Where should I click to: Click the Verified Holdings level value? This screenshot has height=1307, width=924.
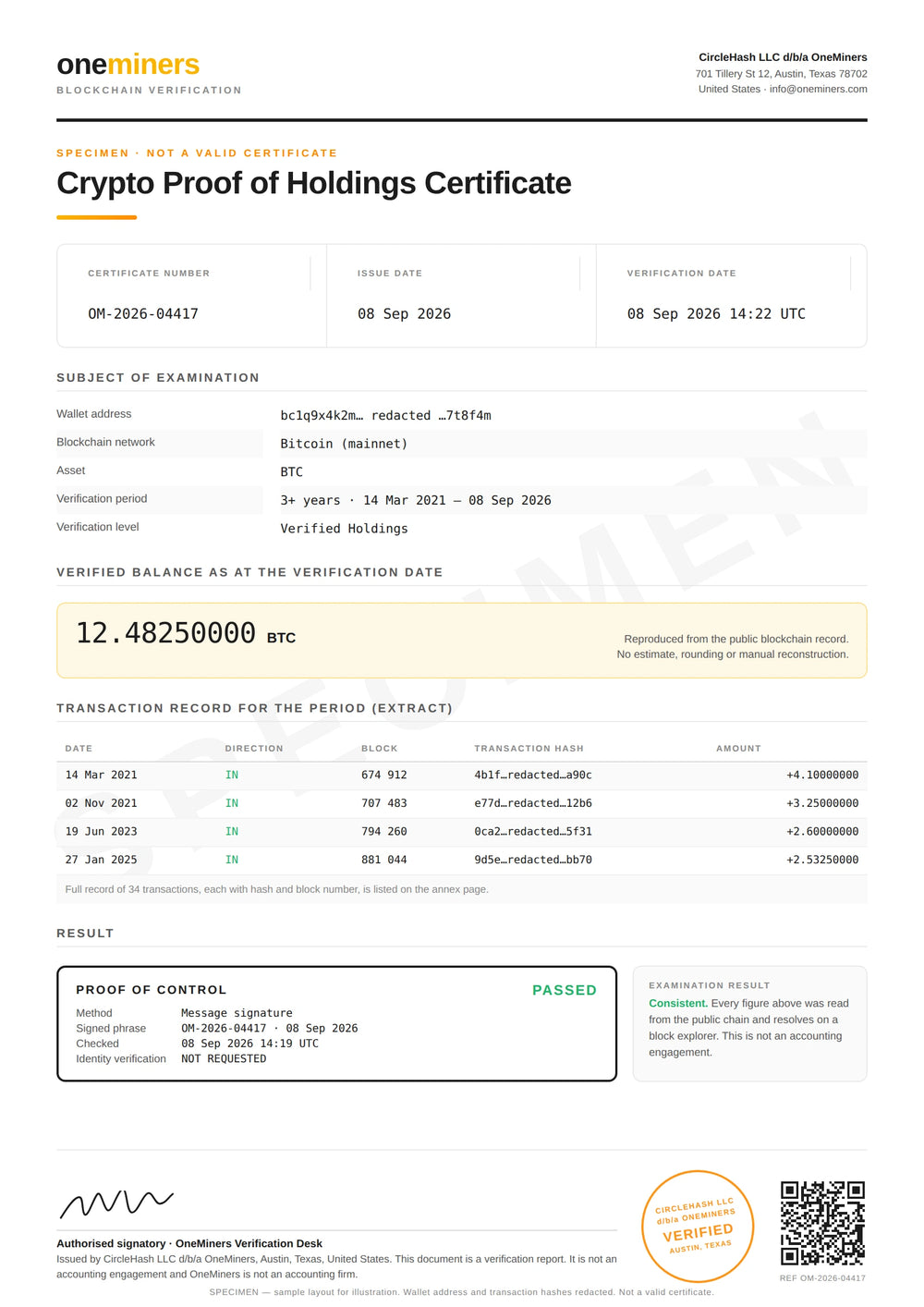click(x=344, y=529)
